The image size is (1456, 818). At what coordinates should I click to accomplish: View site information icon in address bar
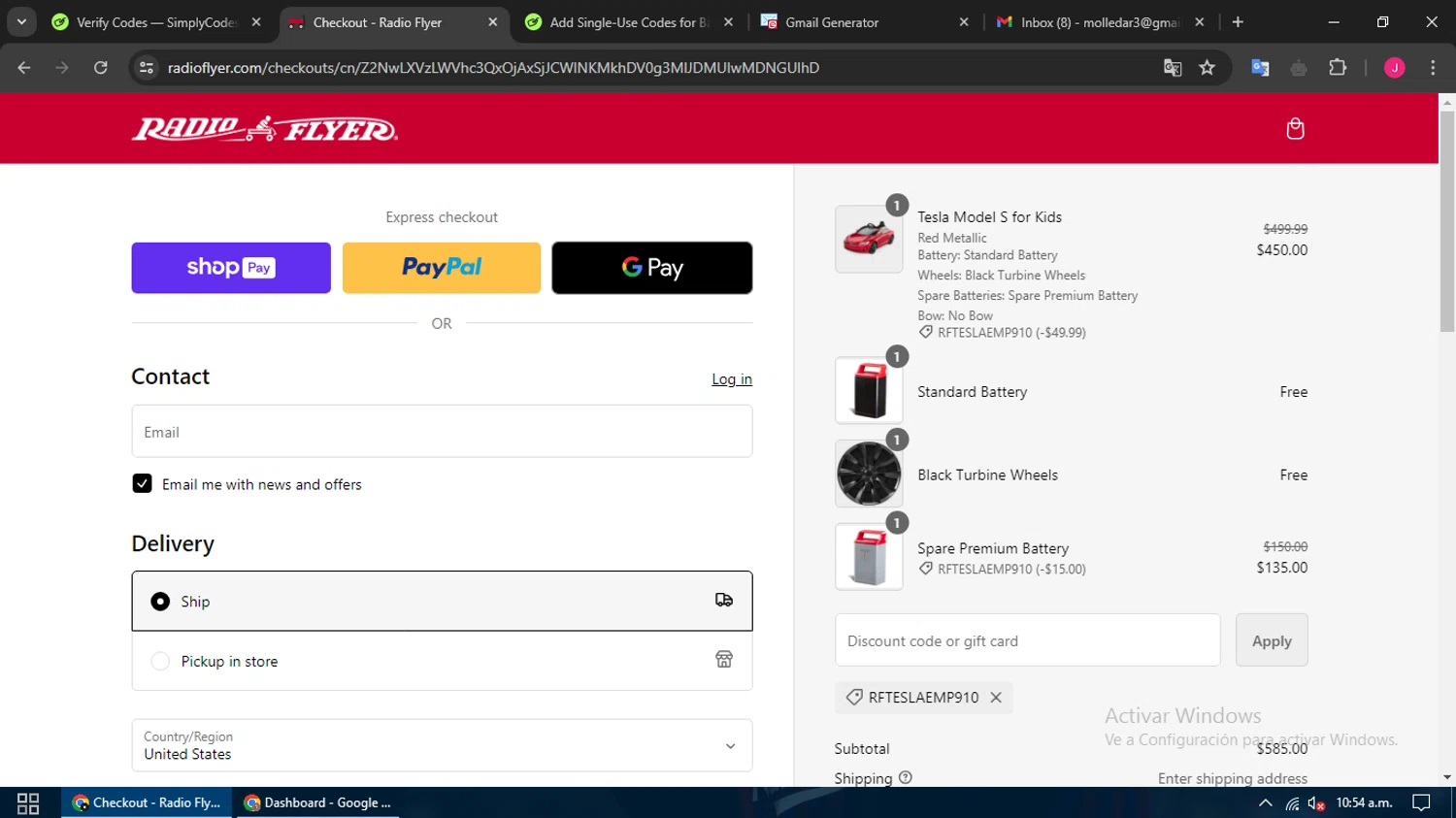(x=147, y=67)
